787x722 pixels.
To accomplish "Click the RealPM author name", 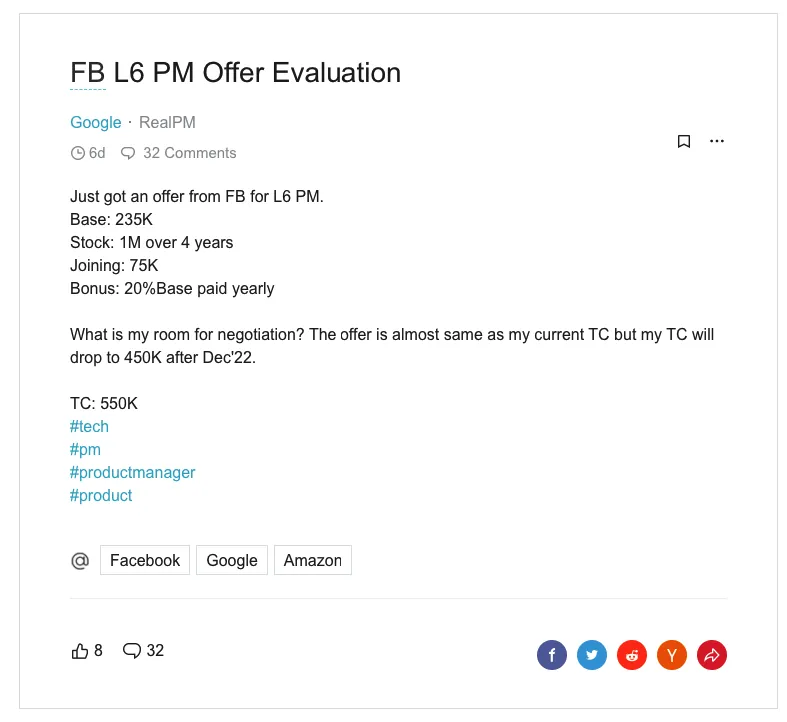I will (x=167, y=122).
